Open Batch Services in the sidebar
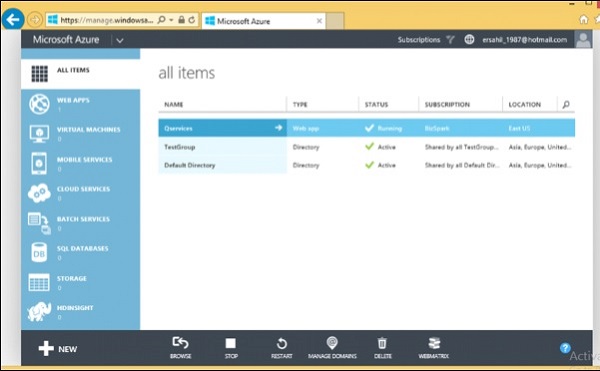 tap(81, 223)
